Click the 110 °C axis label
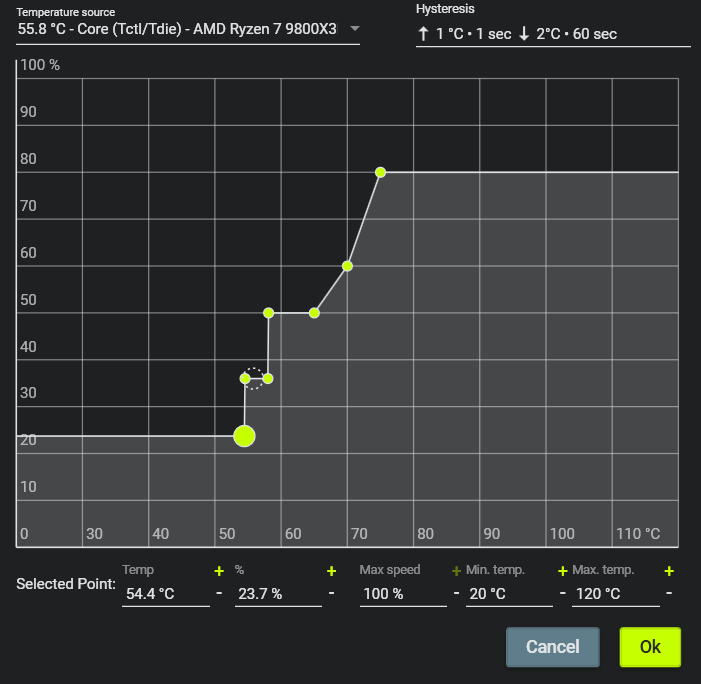This screenshot has height=684, width=701. (638, 533)
